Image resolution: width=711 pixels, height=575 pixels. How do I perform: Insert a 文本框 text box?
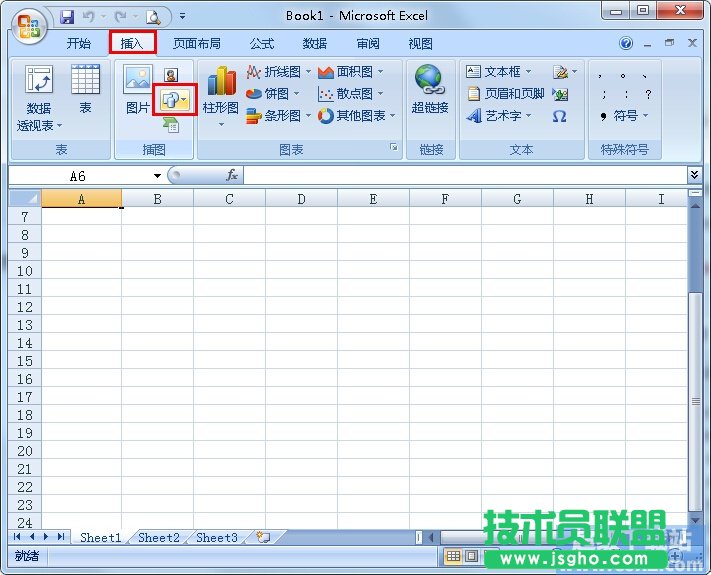498,71
